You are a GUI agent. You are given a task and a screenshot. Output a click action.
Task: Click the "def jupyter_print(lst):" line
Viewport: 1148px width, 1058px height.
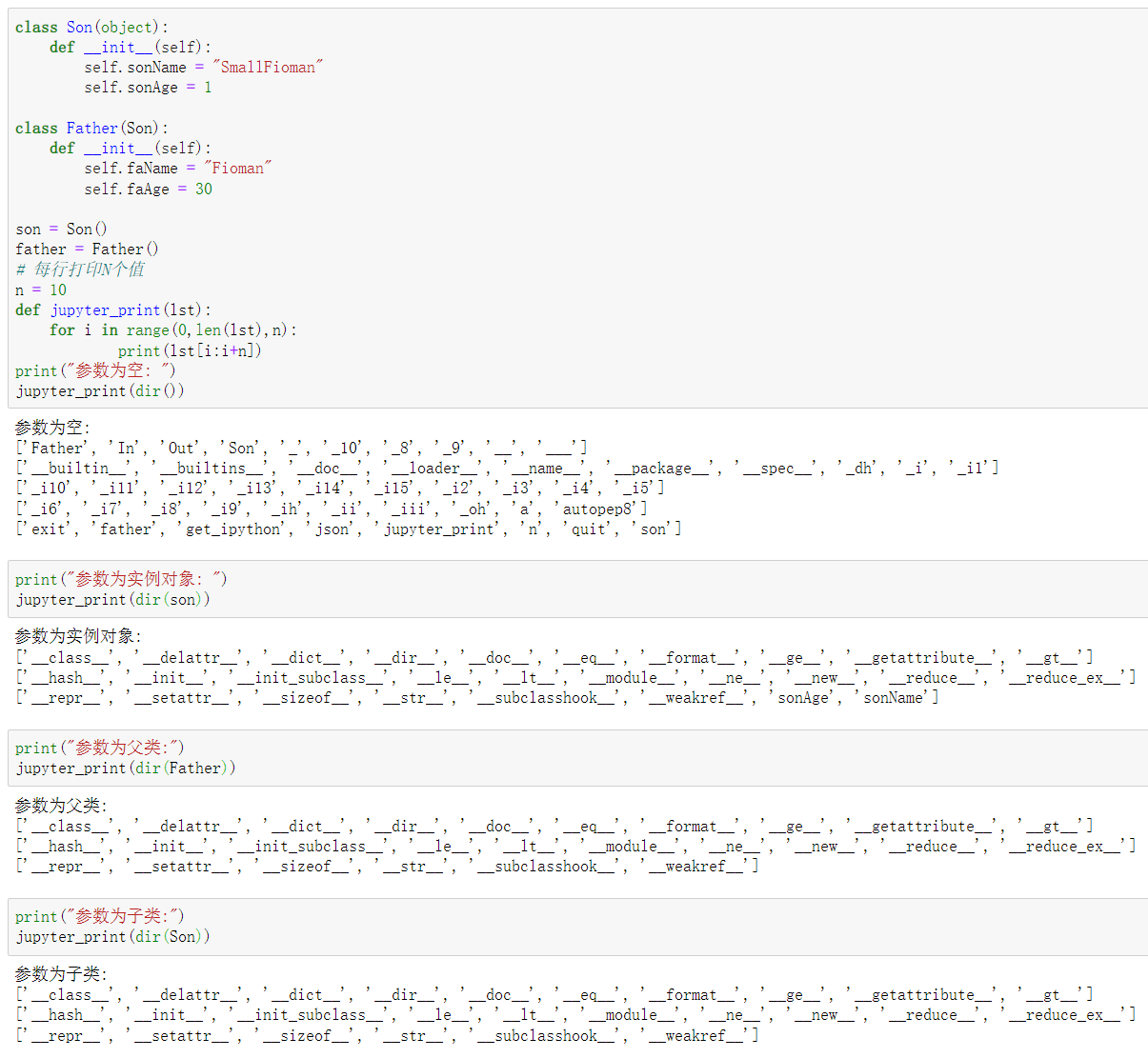(x=113, y=309)
